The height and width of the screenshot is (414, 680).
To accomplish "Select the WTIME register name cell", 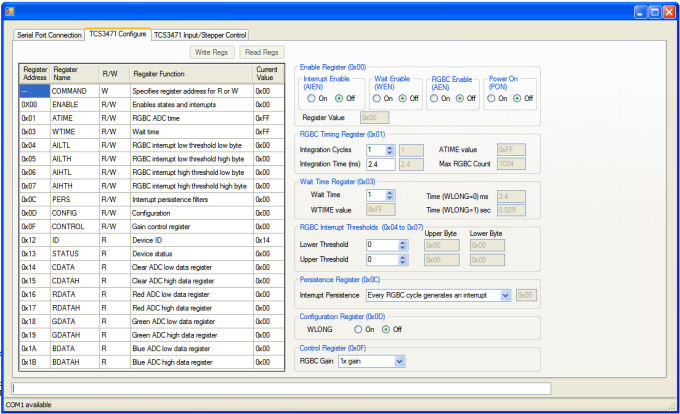I will pos(75,132).
